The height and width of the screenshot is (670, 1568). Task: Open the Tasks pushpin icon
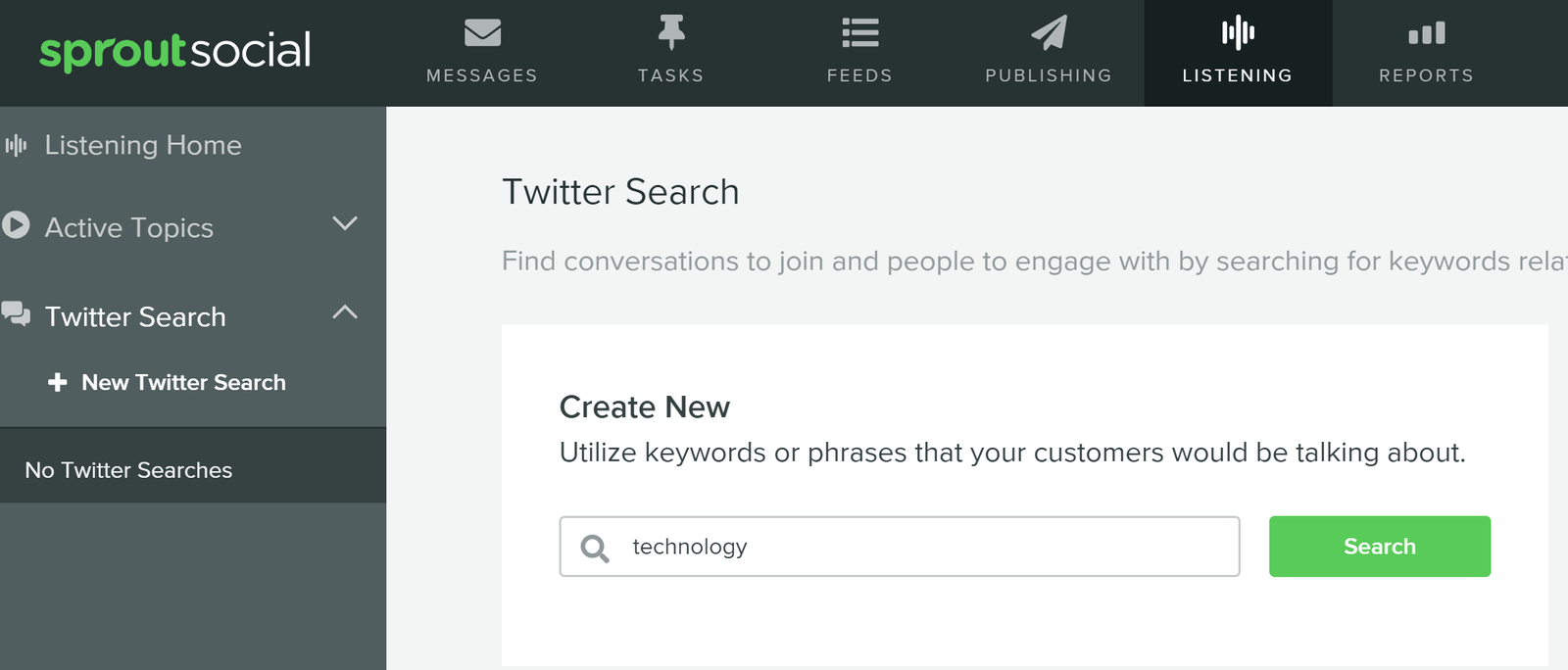[x=671, y=32]
